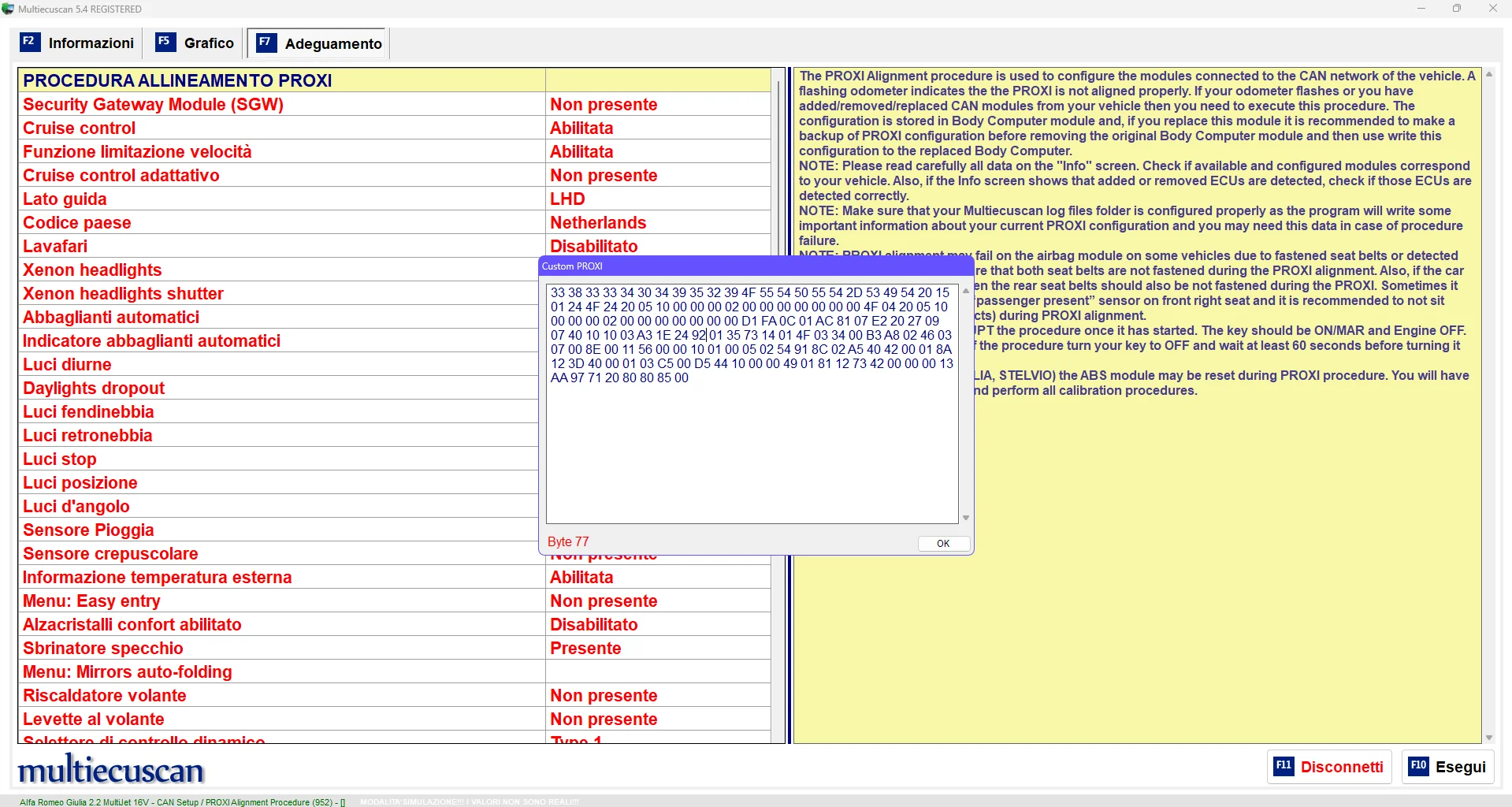Select the Cruise control row
1512x807 pixels.
coord(394,128)
